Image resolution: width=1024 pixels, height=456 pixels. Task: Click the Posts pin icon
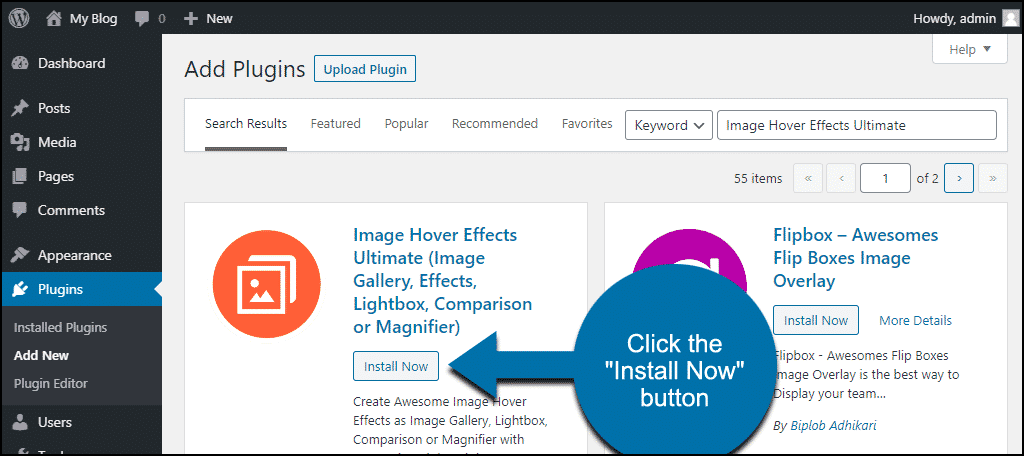pyautogui.click(x=21, y=108)
